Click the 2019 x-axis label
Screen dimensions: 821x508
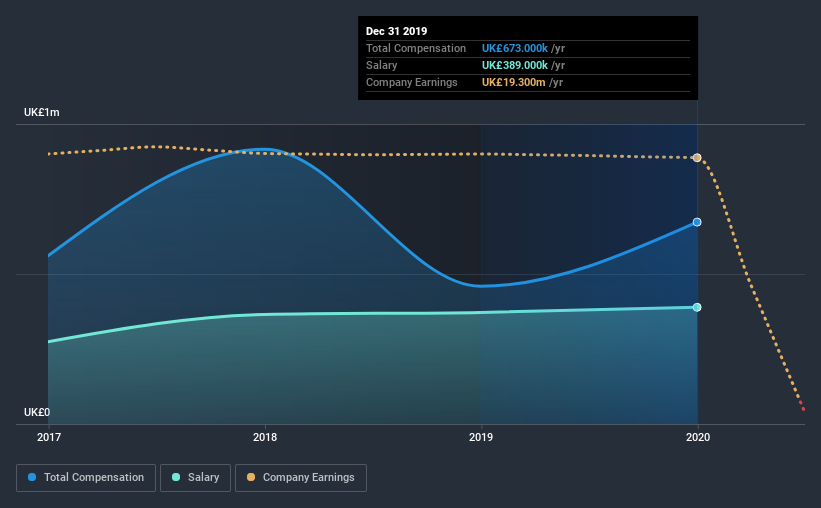[x=481, y=437]
